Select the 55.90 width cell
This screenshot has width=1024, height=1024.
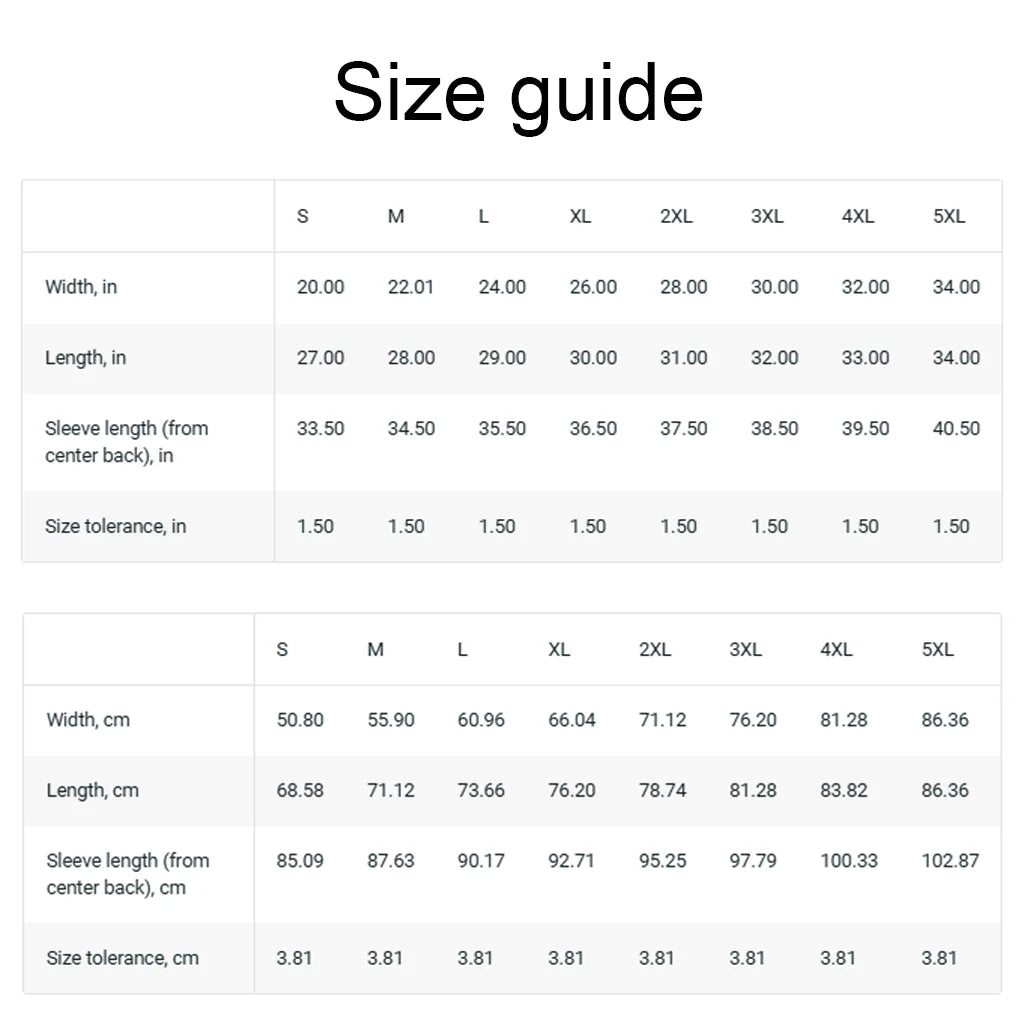pyautogui.click(x=391, y=720)
